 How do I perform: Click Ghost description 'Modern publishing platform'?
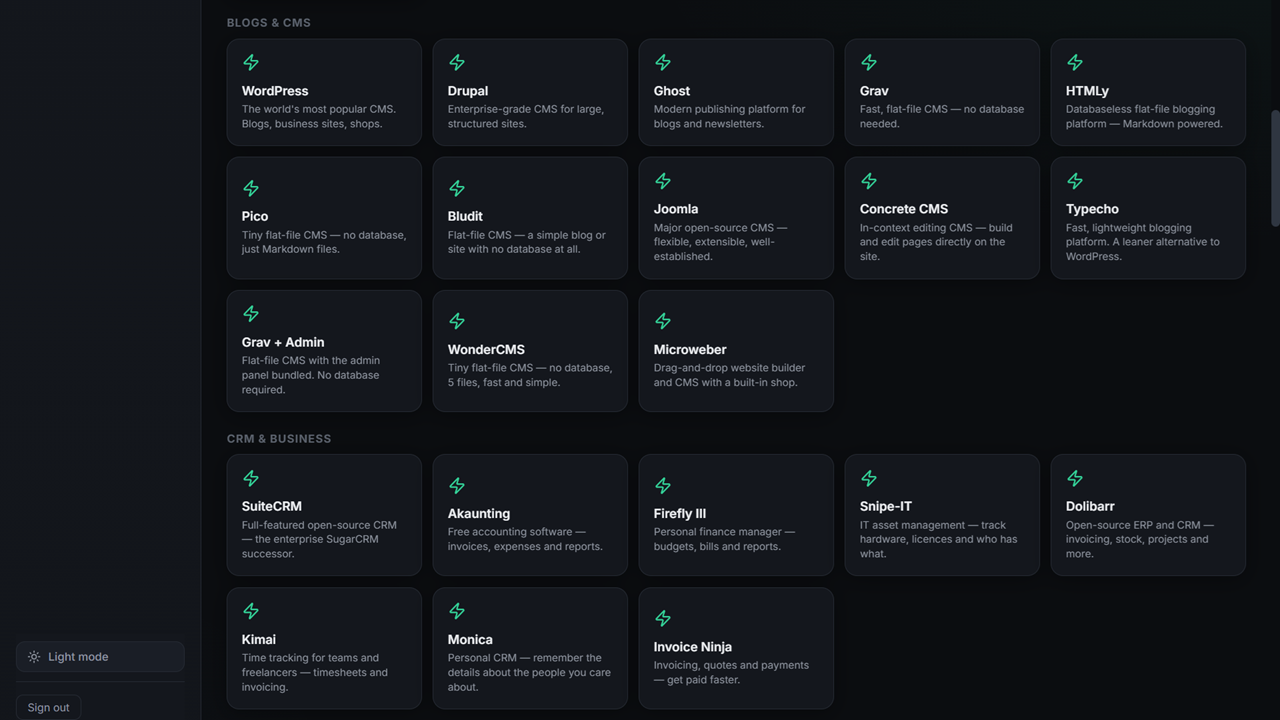click(x=721, y=110)
